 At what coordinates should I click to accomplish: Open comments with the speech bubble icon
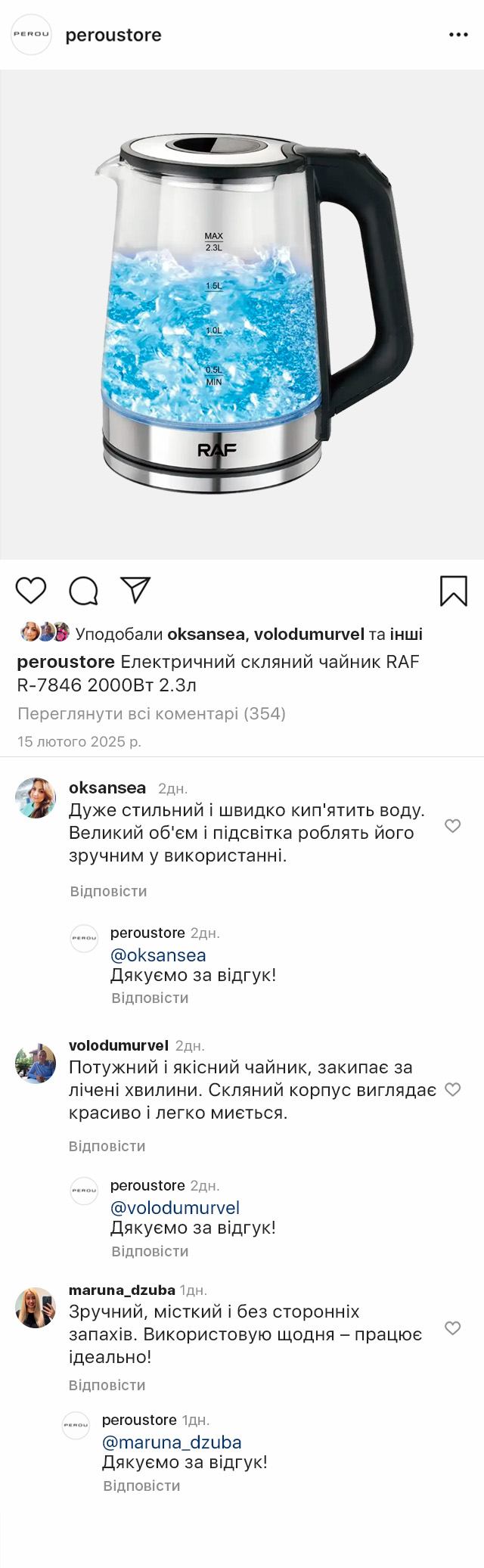pyautogui.click(x=83, y=591)
